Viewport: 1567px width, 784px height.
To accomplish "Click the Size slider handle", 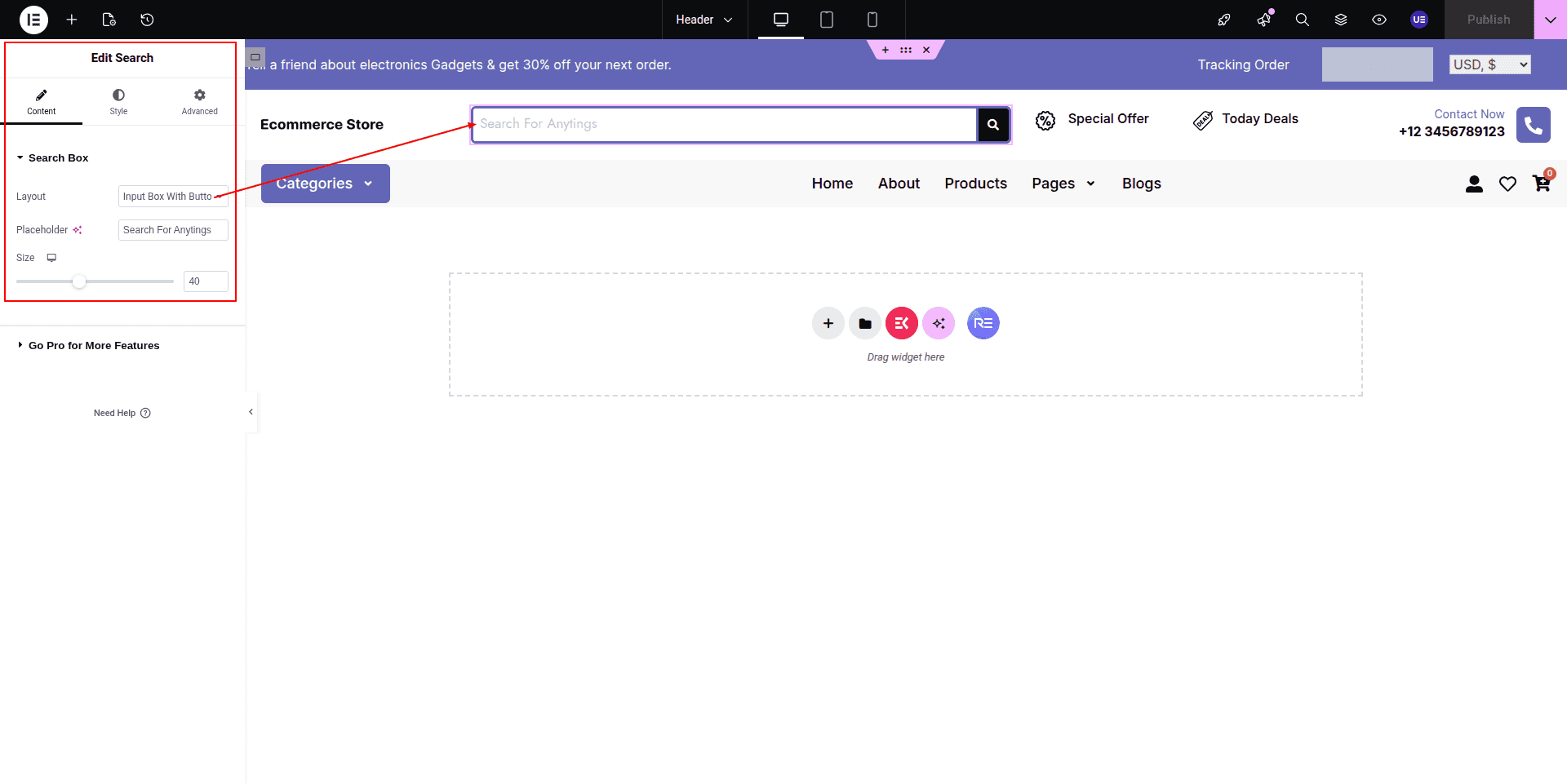I will point(79,281).
